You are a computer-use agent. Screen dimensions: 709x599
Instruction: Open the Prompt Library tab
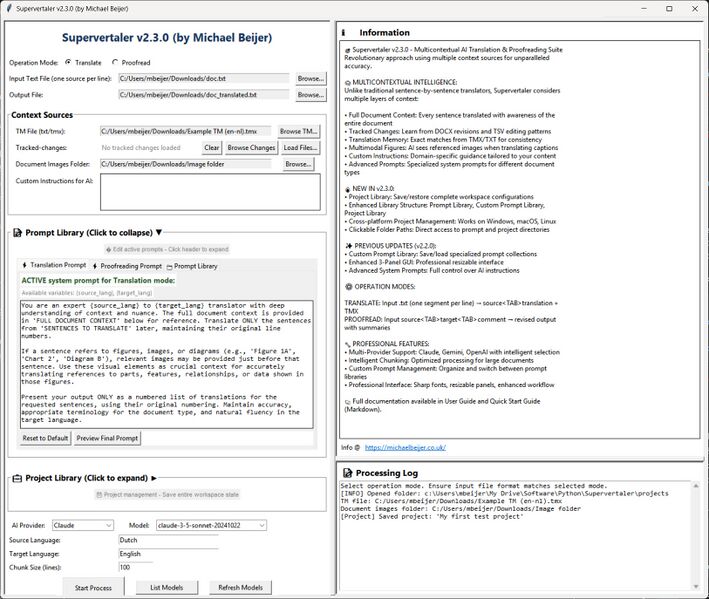pos(192,266)
